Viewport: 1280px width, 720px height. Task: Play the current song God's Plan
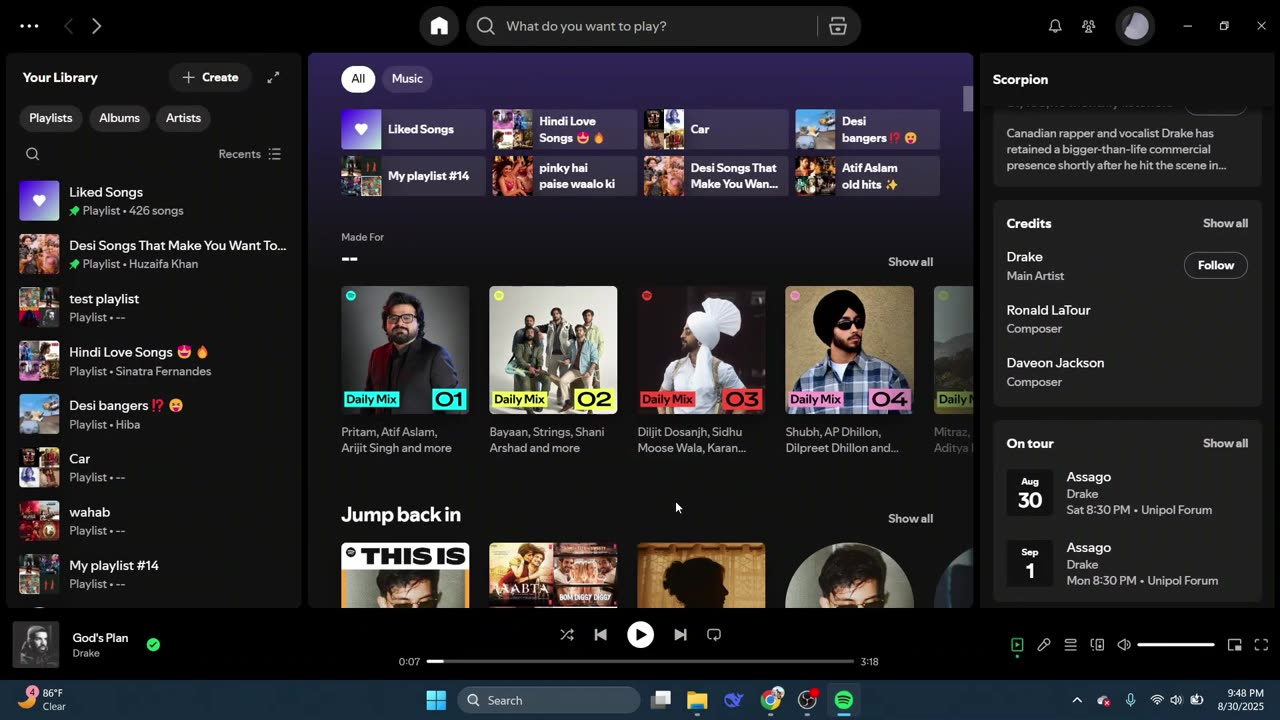tap(640, 635)
